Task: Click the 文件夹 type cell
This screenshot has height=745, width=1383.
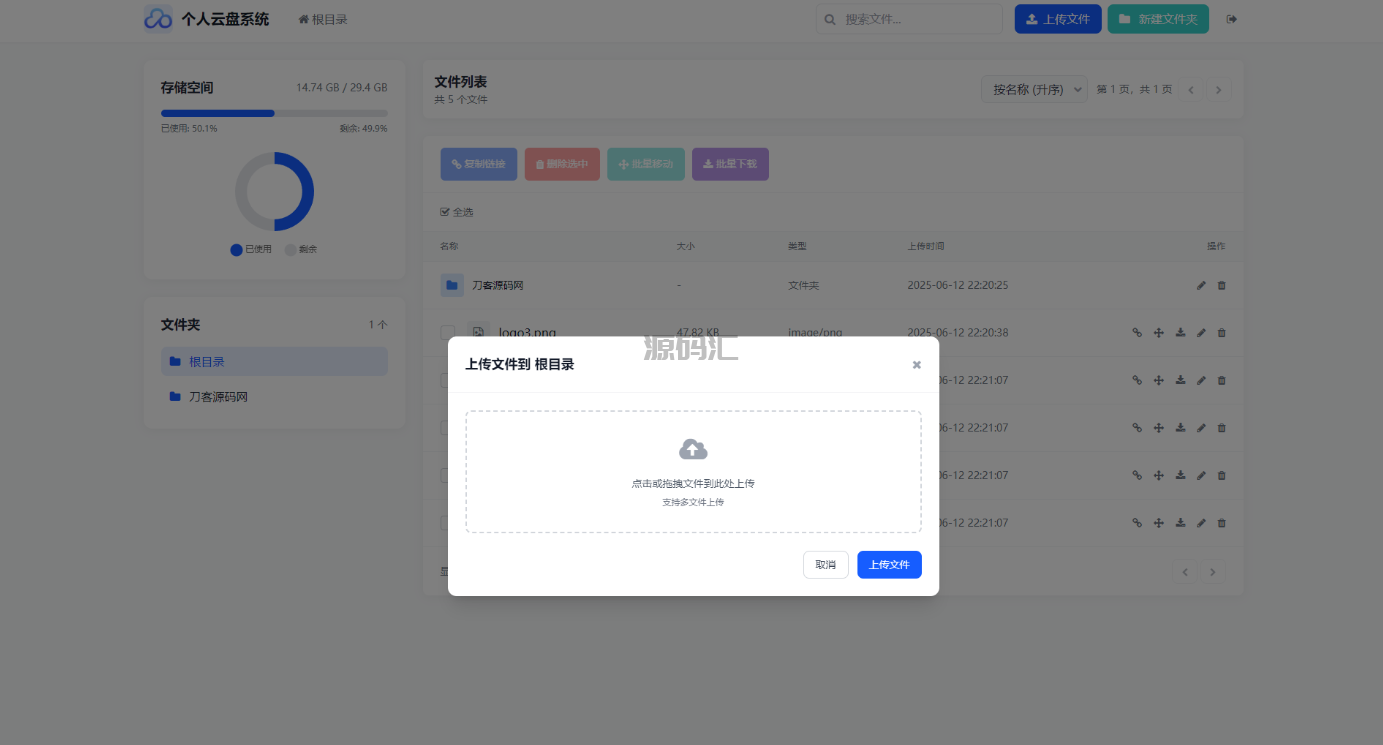Action: click(803, 286)
